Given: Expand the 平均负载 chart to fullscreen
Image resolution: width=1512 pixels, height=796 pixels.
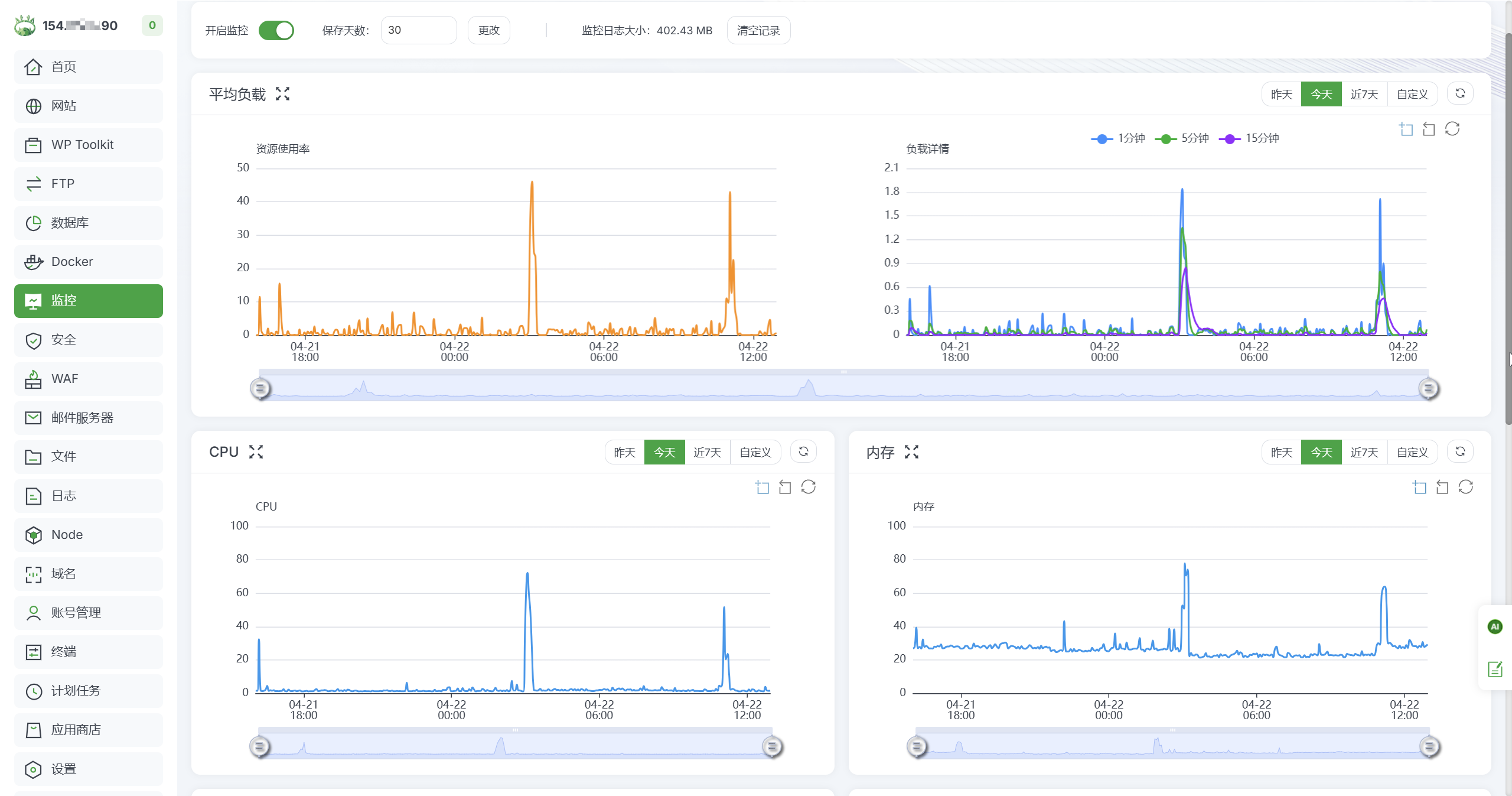Looking at the screenshot, I should point(282,93).
